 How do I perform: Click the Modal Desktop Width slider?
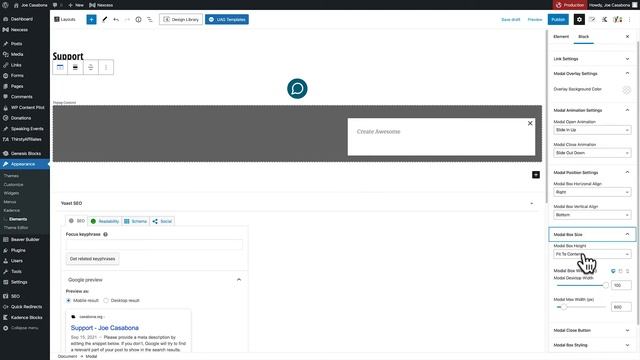(582, 285)
